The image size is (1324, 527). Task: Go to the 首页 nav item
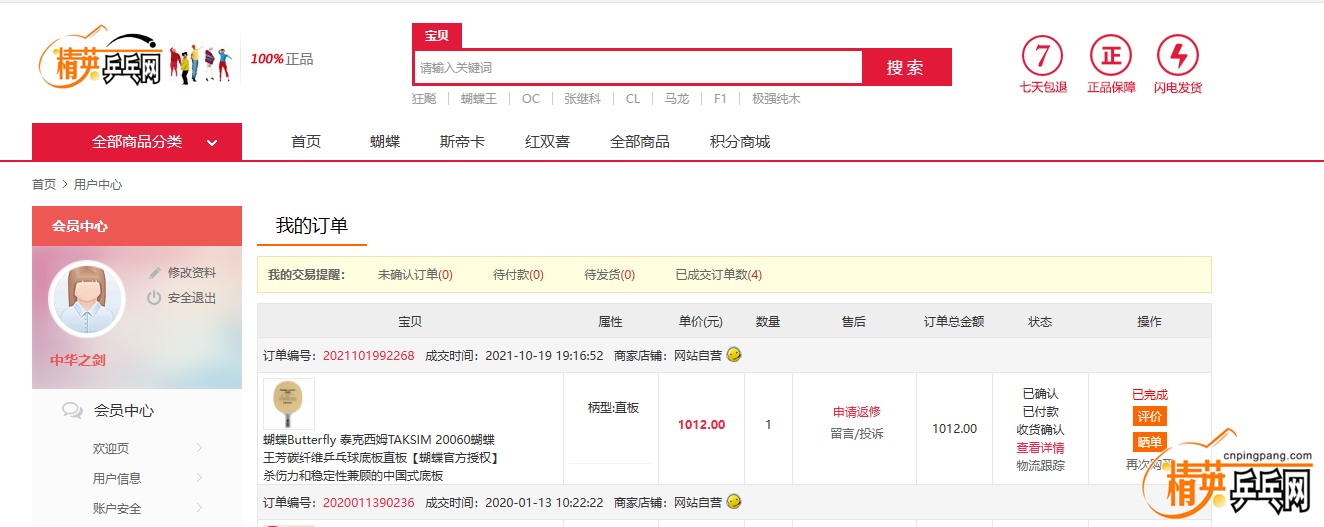[x=306, y=142]
